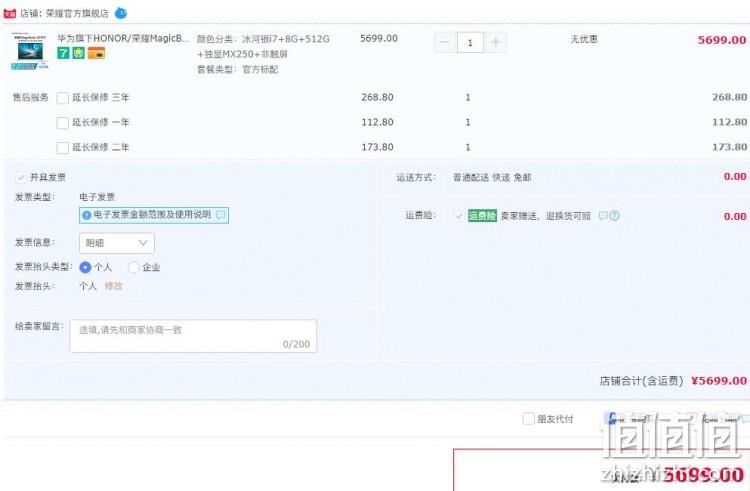Screen dimensions: 750x491
Task: Check the 延长保修 二年 option
Action: pos(63,148)
